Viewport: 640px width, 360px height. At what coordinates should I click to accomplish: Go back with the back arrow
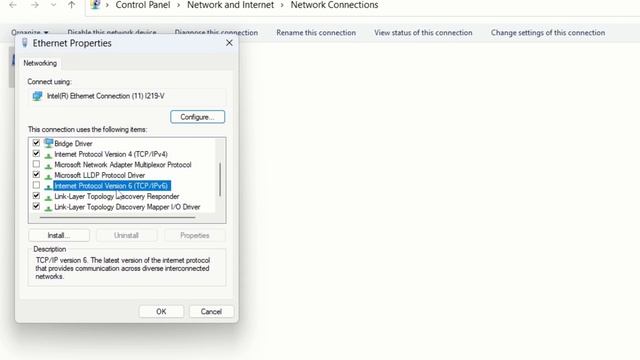[13, 5]
